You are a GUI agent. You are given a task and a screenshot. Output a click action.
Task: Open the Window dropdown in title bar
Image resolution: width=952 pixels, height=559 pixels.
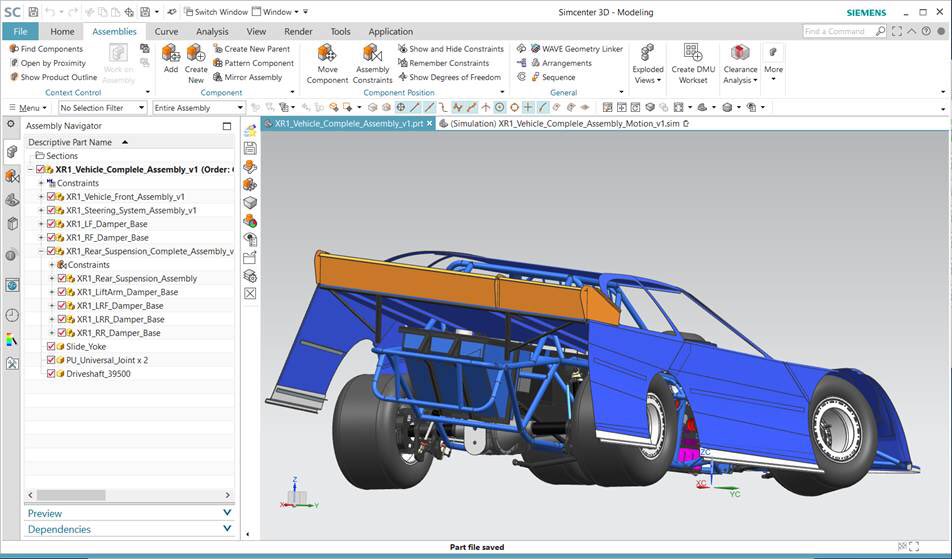pyautogui.click(x=275, y=12)
